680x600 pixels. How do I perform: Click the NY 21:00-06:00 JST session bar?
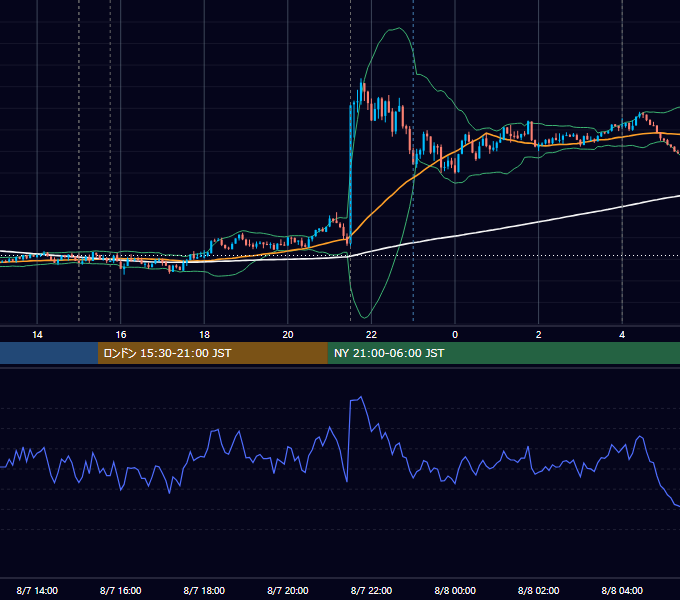click(503, 353)
